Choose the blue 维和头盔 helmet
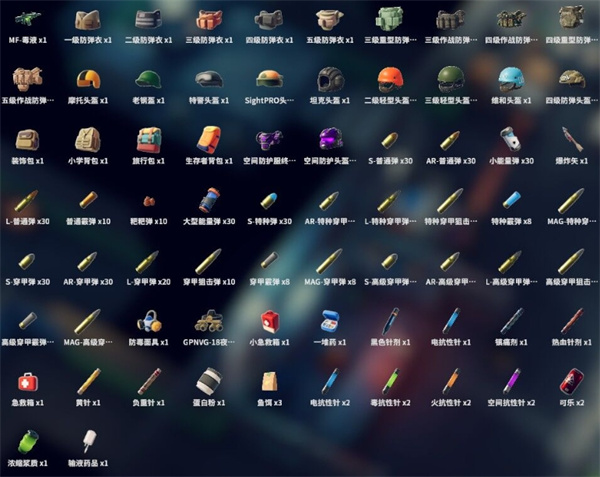Screen dimensions: 600x477 click(x=511, y=80)
